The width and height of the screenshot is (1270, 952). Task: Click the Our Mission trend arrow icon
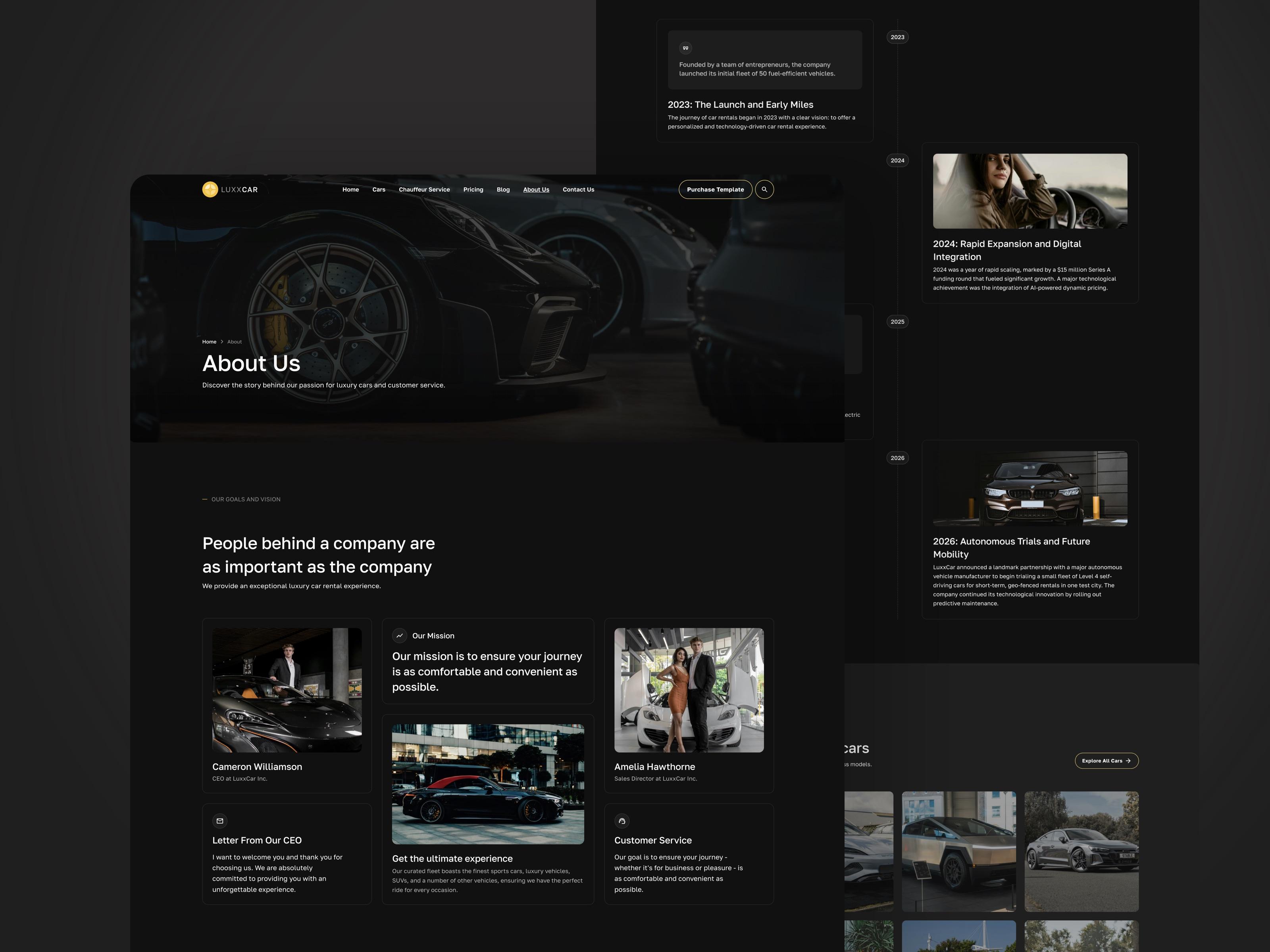coord(400,636)
